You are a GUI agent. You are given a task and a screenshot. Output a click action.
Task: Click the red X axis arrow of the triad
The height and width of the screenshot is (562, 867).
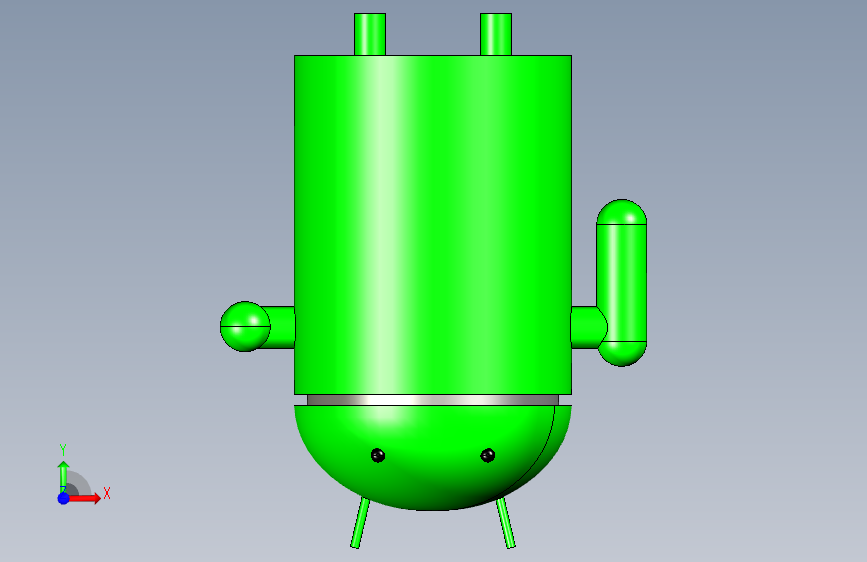(x=85, y=498)
